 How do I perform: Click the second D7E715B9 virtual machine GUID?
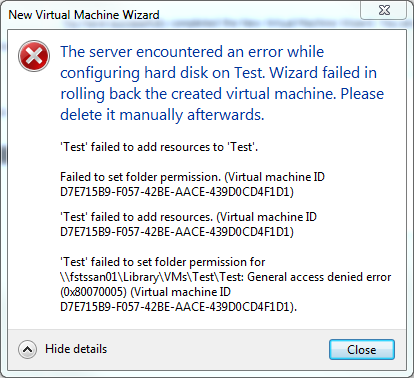tap(177, 232)
